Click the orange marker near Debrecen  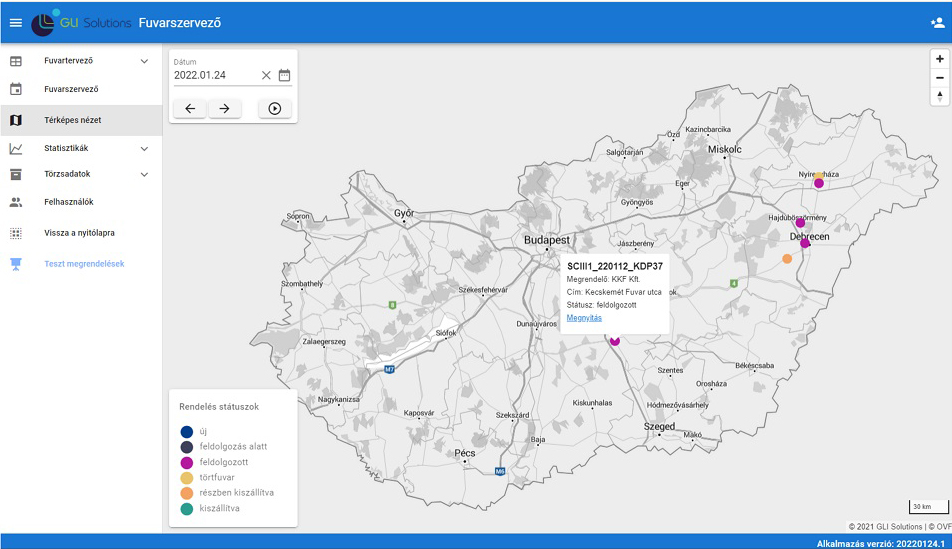click(787, 259)
